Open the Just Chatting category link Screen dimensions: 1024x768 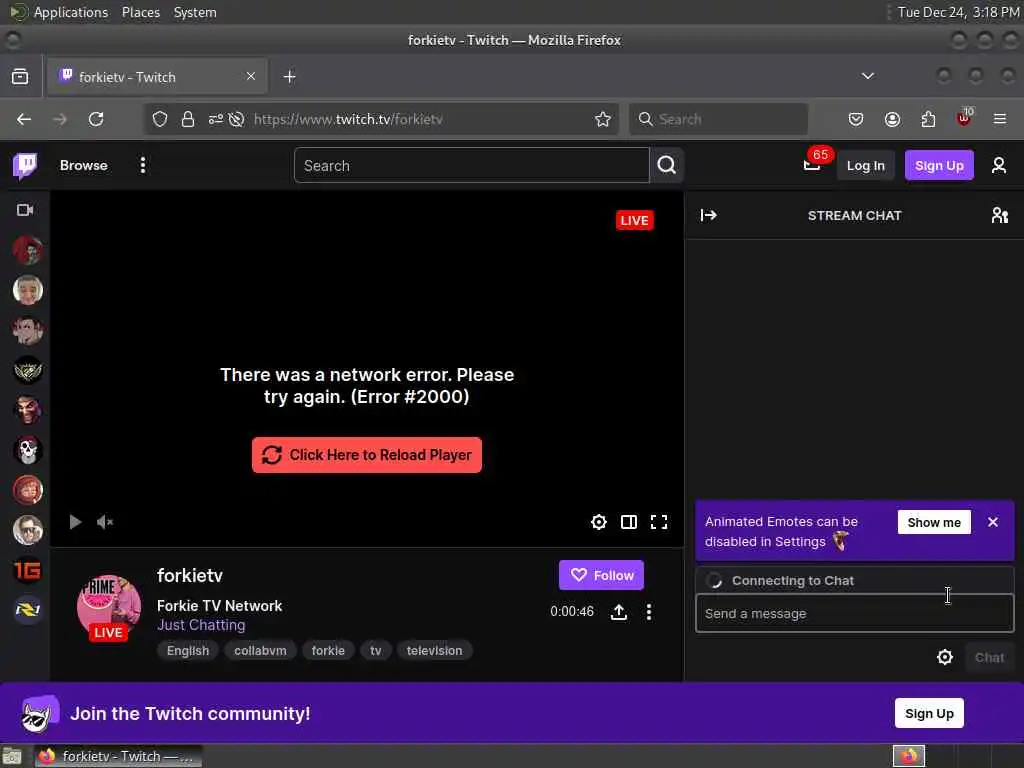[201, 625]
